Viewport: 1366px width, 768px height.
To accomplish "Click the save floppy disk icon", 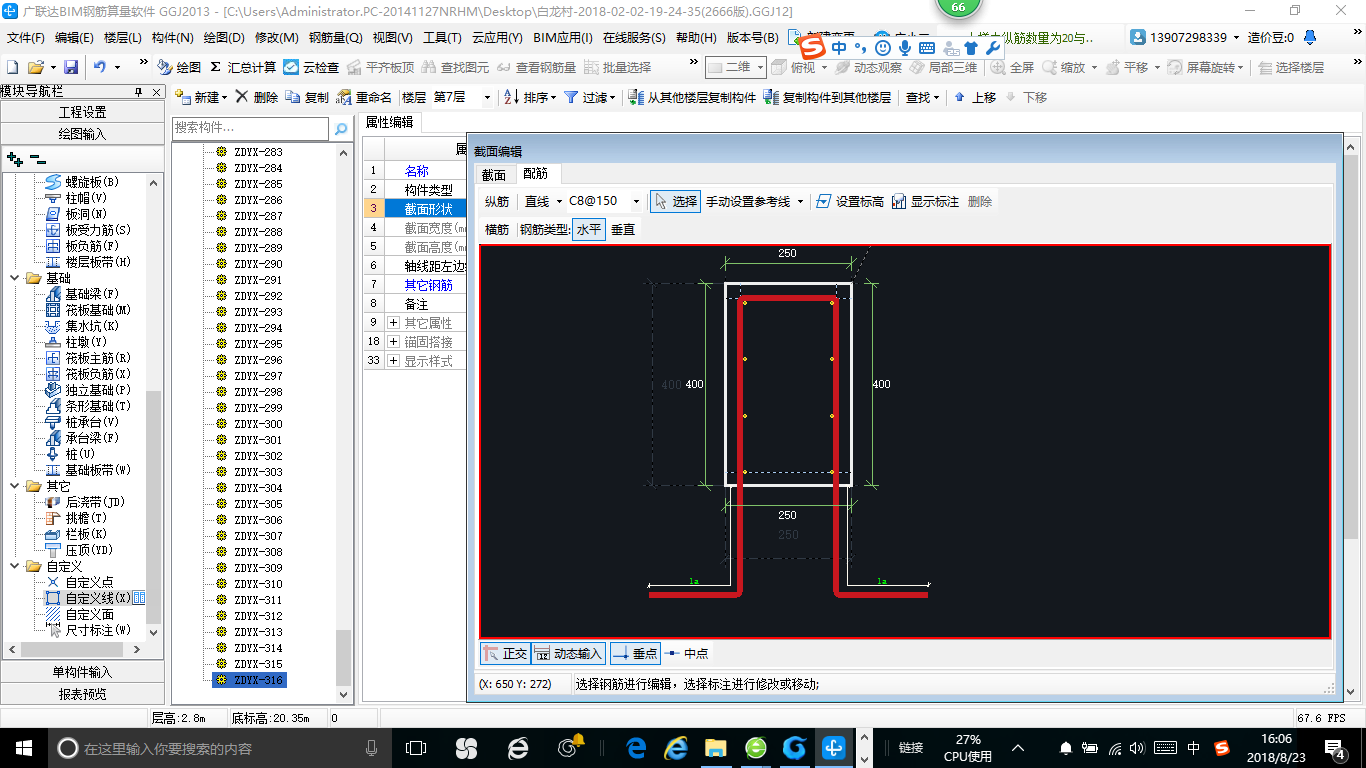I will tap(71, 67).
